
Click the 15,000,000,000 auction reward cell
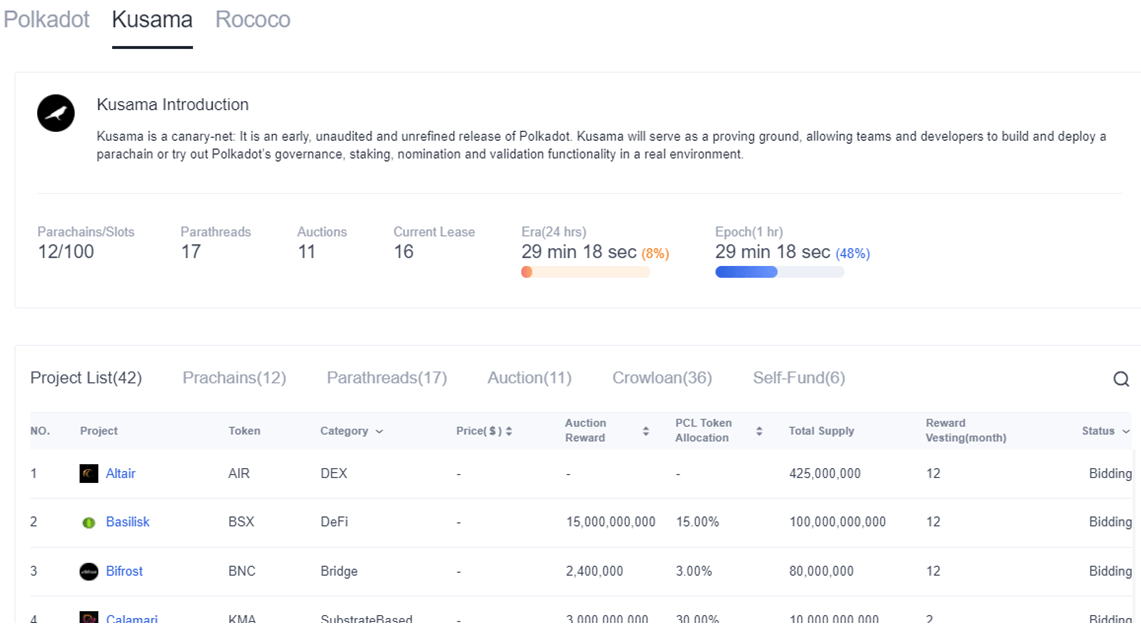click(x=611, y=522)
